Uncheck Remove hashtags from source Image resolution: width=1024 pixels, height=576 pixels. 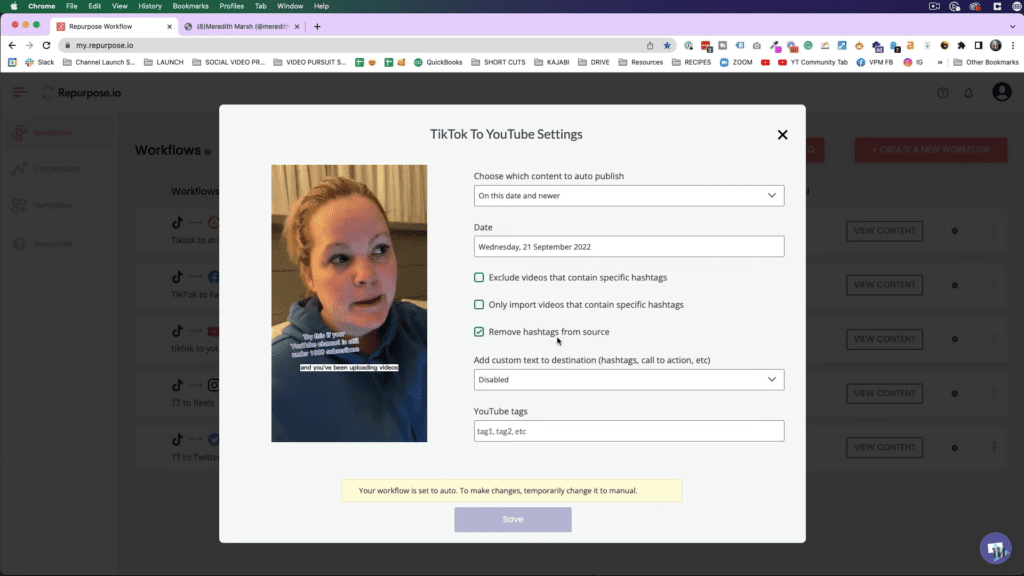[479, 332]
